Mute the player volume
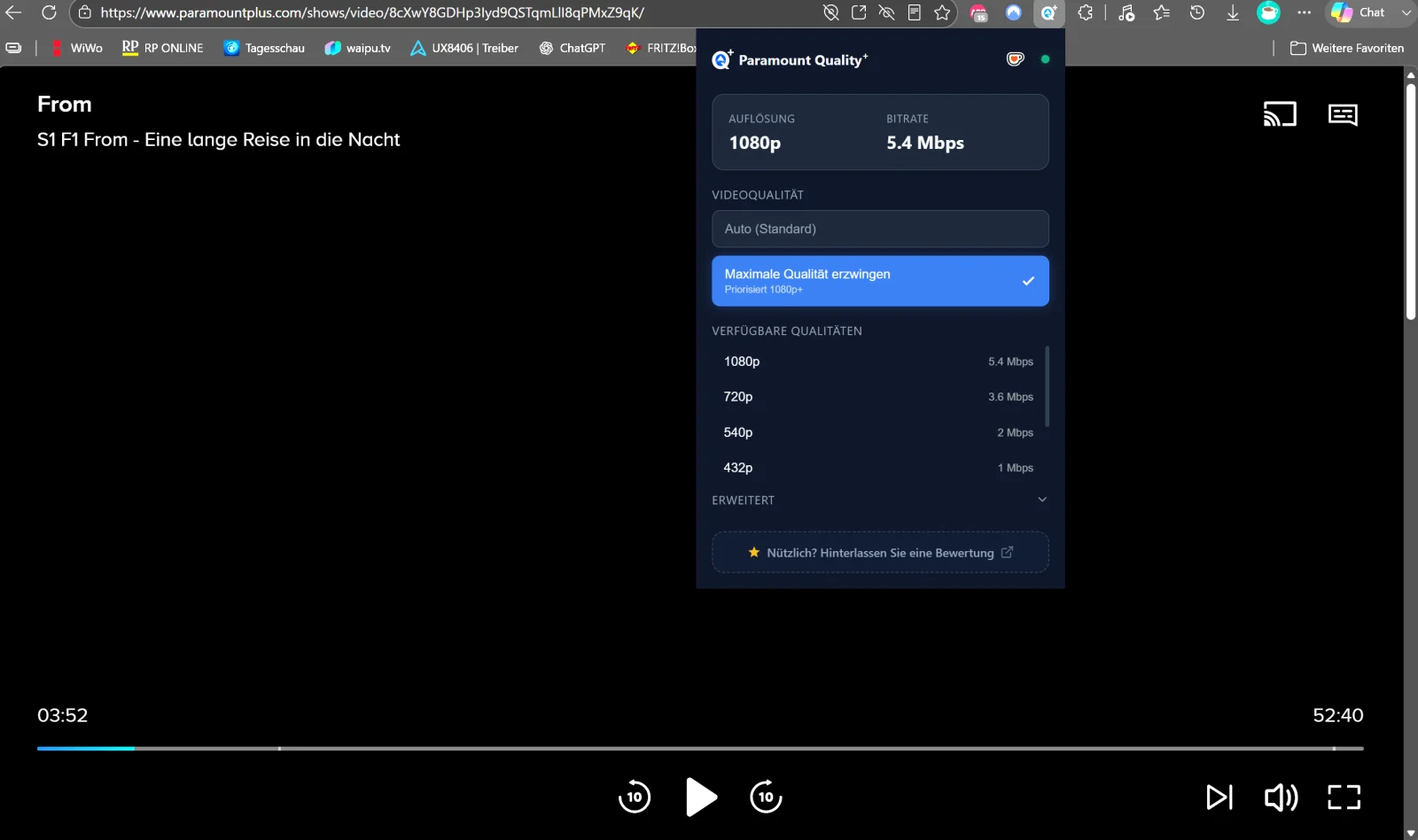Screen dimensions: 1418x840 point(1281,797)
